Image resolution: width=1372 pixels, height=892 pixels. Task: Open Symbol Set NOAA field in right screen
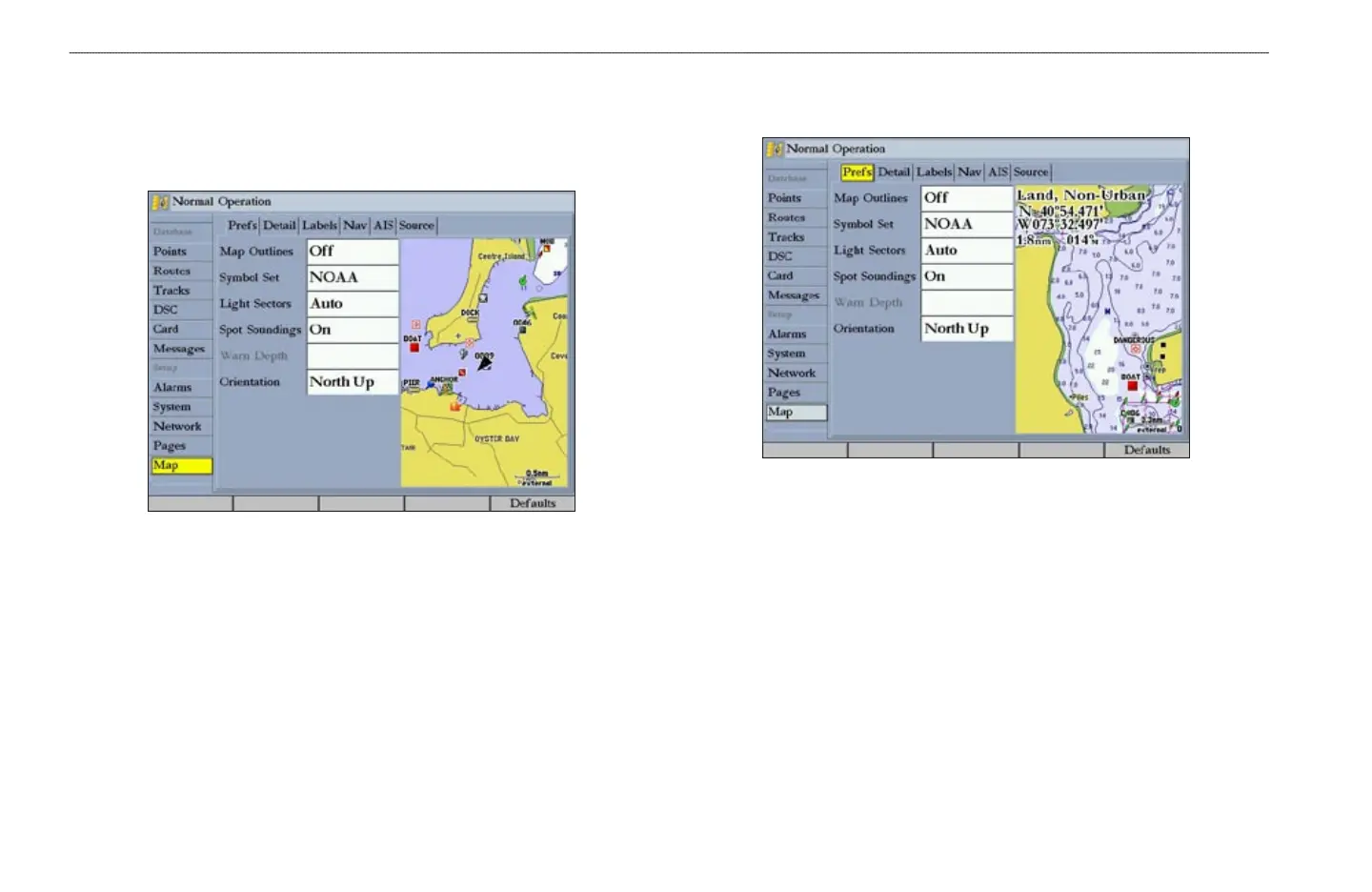(x=966, y=224)
